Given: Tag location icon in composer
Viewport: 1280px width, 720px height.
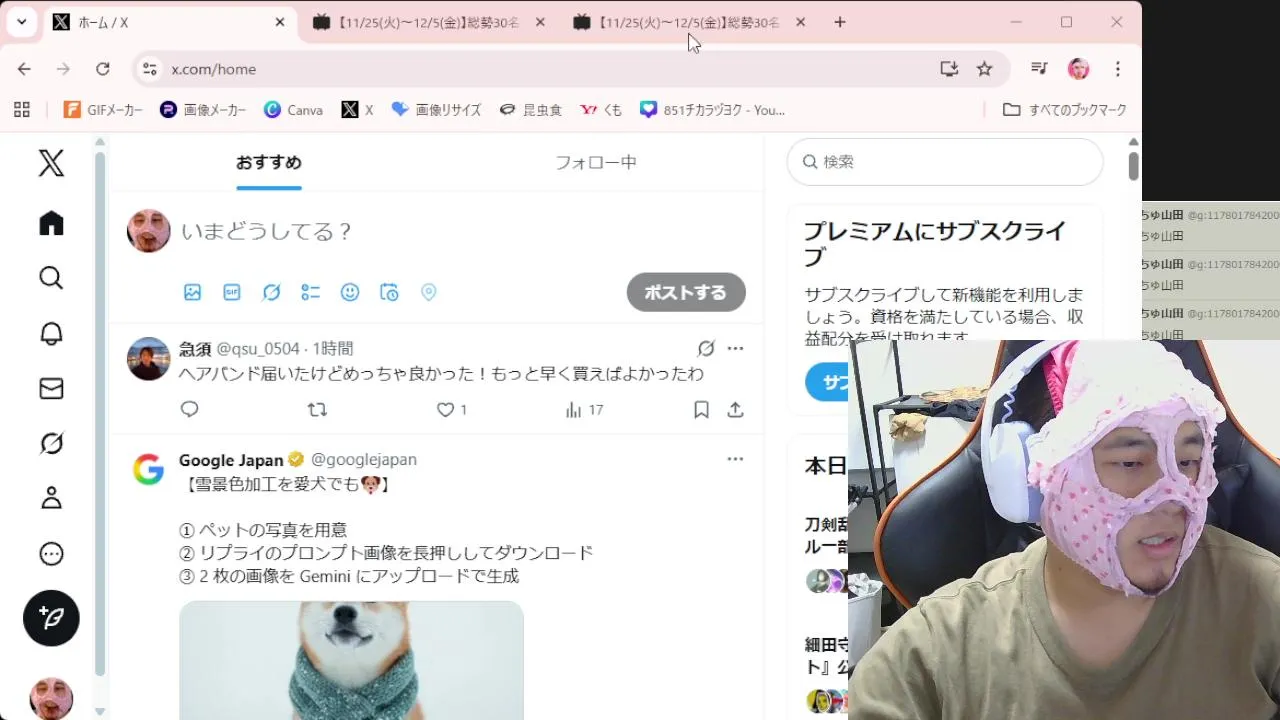Looking at the screenshot, I should (429, 292).
